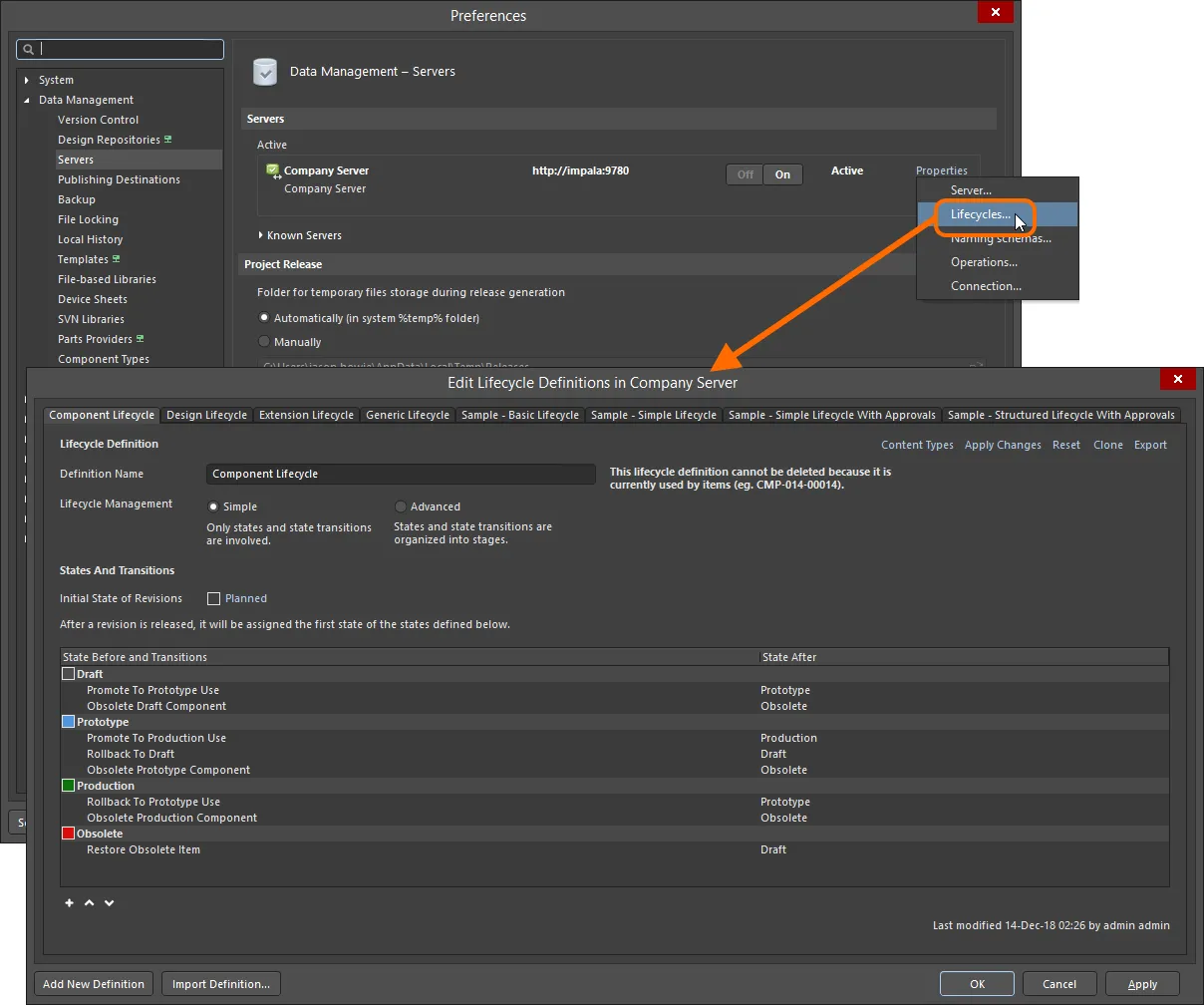
Task: Select the Advanced lifecycle management radio button
Action: (401, 506)
